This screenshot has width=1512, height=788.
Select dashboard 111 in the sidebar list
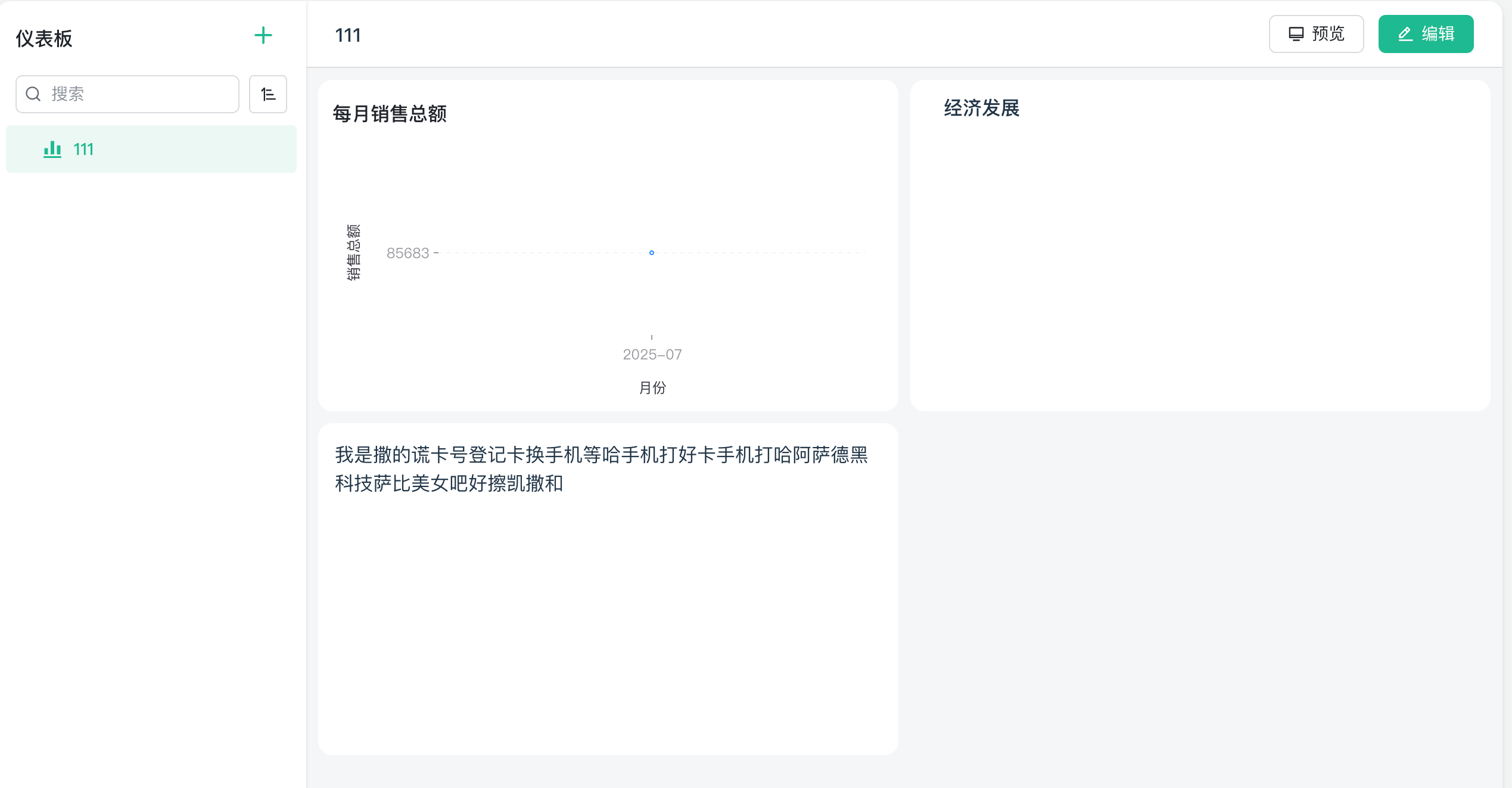click(x=151, y=149)
